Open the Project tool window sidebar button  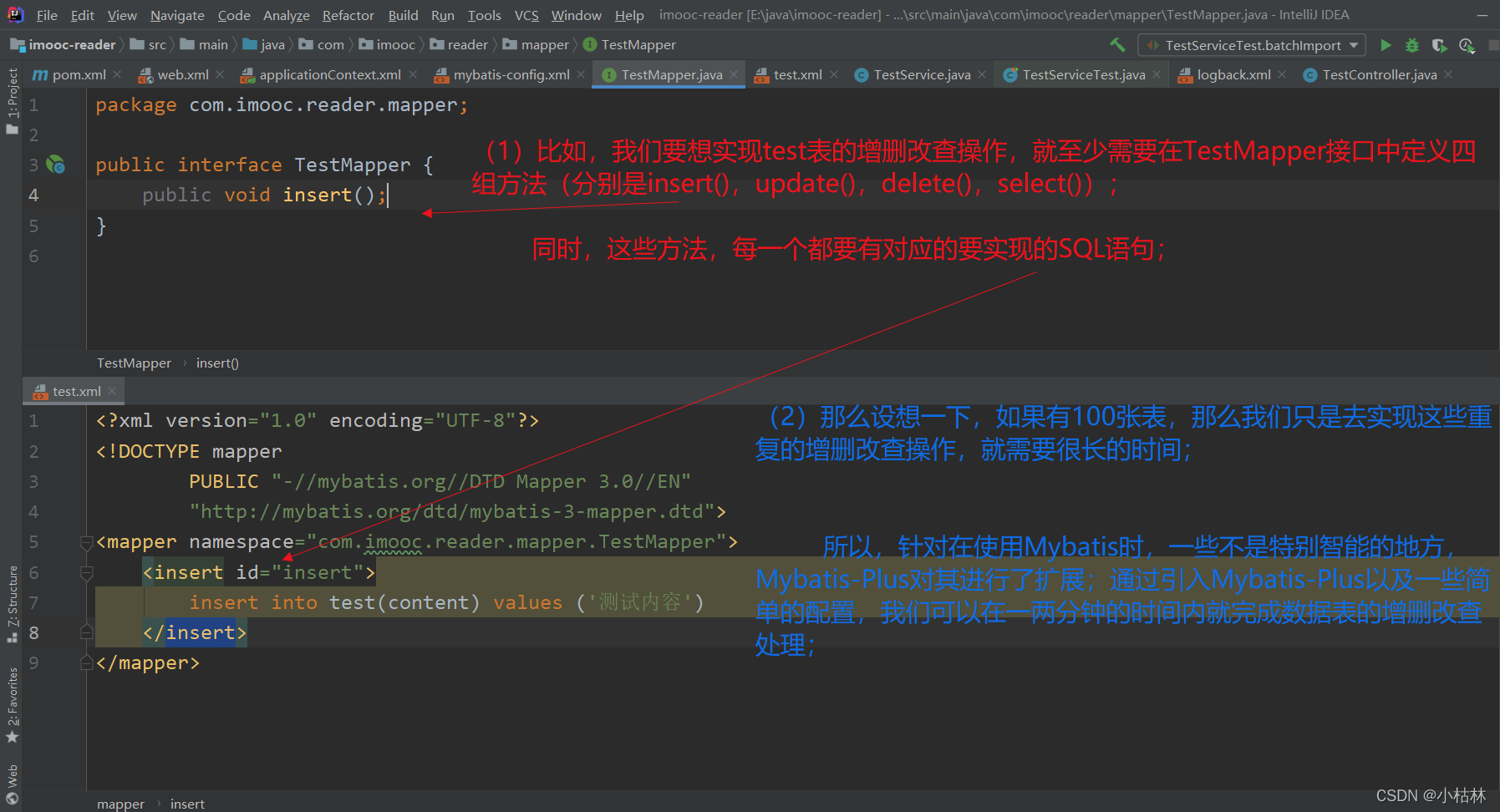tap(12, 100)
